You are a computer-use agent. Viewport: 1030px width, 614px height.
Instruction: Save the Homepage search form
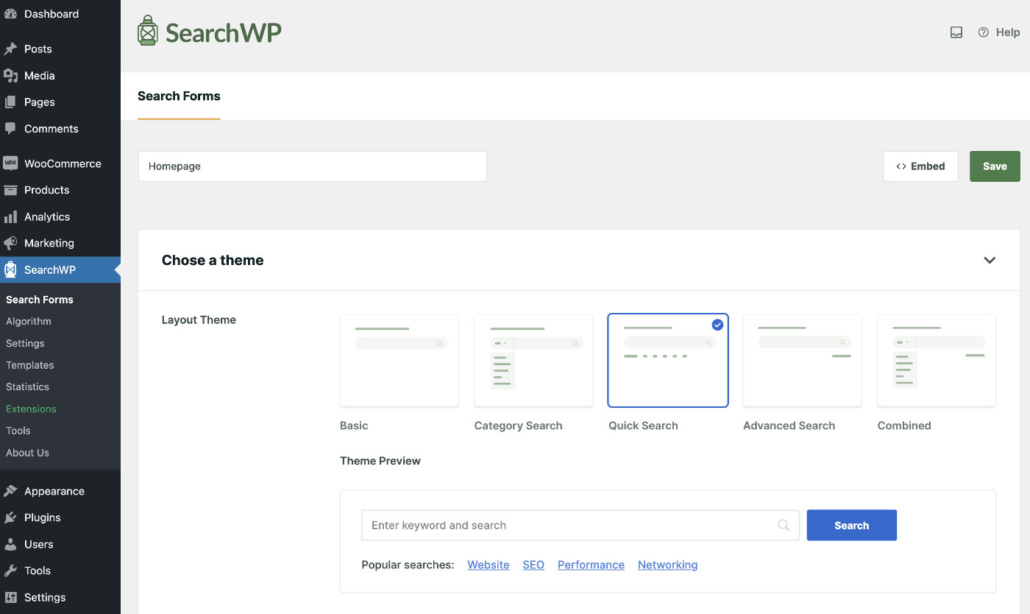[994, 166]
